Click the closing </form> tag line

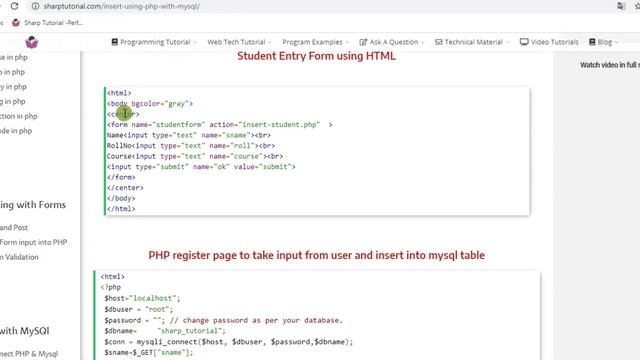click(x=121, y=177)
